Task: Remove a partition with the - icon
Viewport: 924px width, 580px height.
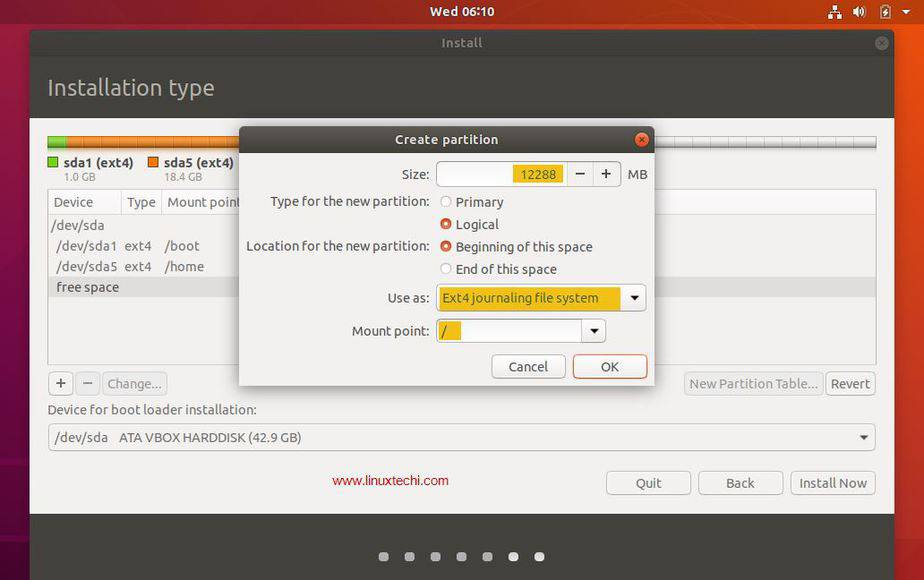Action: pyautogui.click(x=88, y=383)
